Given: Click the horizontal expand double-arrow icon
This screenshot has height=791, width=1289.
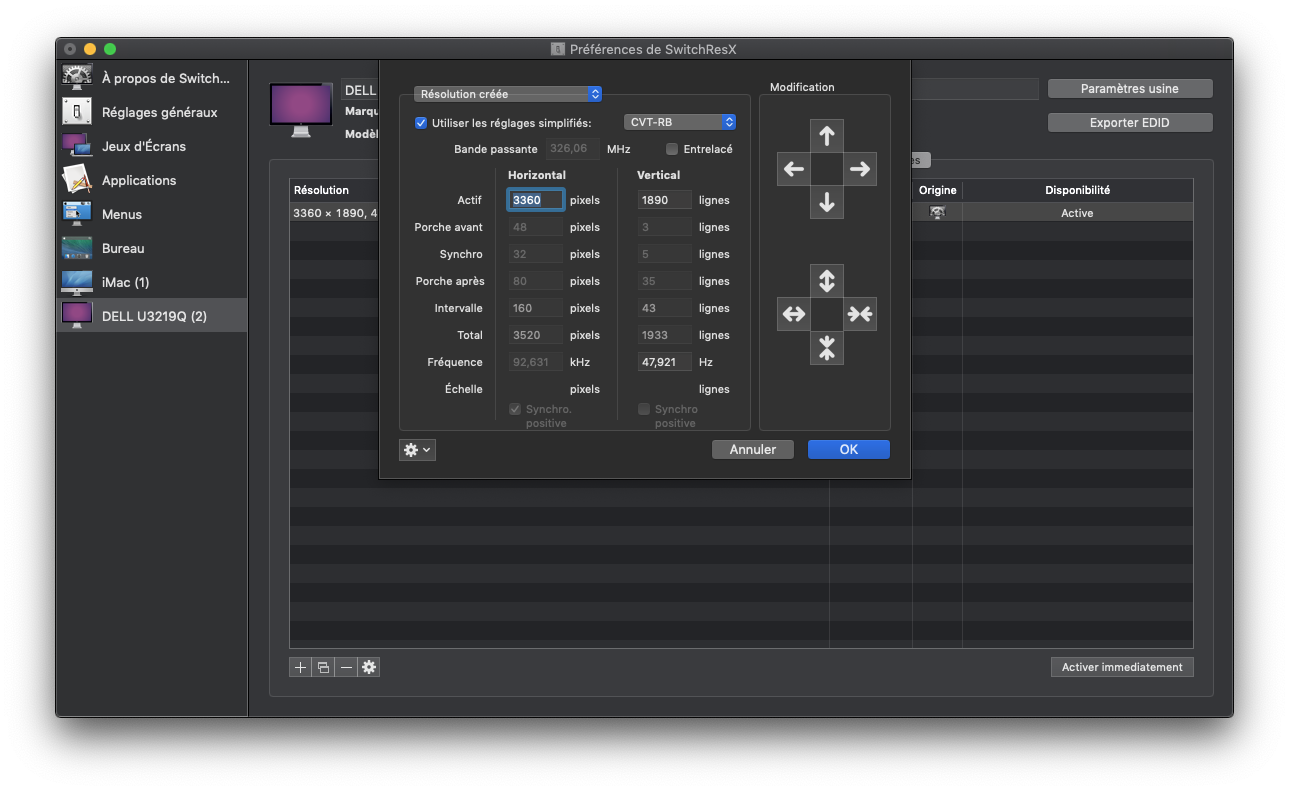Looking at the screenshot, I should point(793,314).
